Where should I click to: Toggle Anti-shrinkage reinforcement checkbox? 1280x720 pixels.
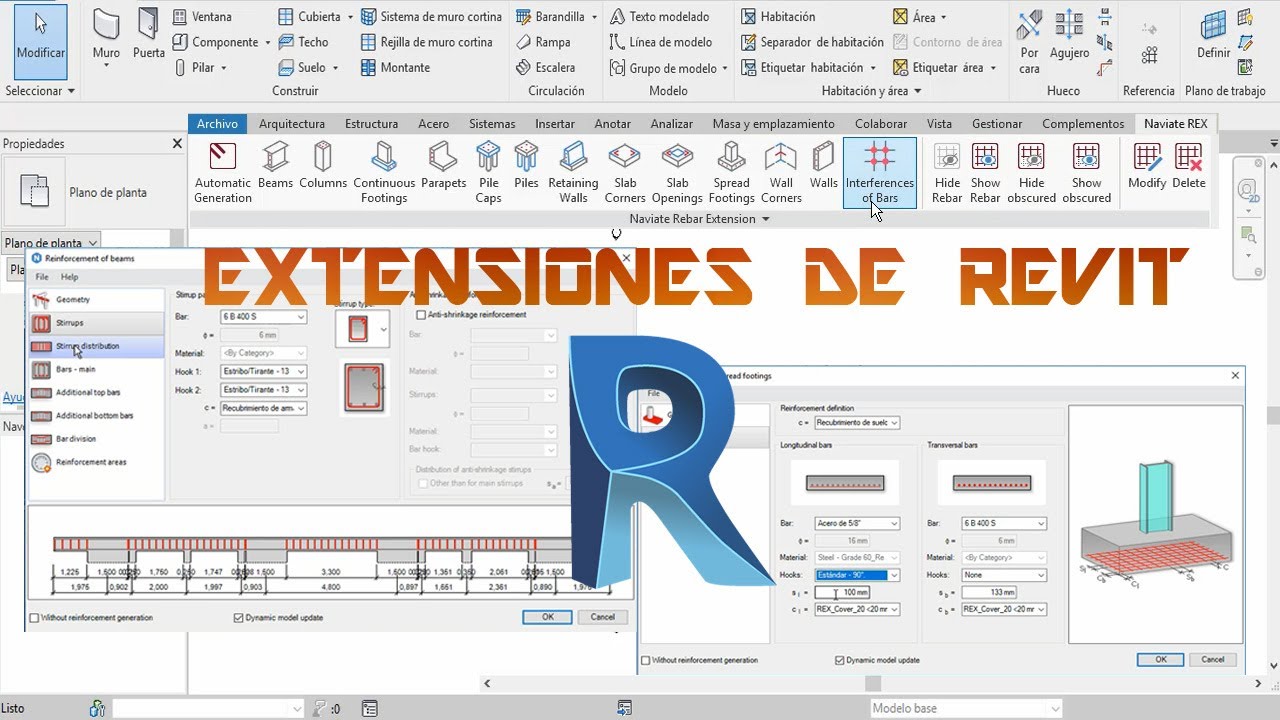tap(420, 315)
